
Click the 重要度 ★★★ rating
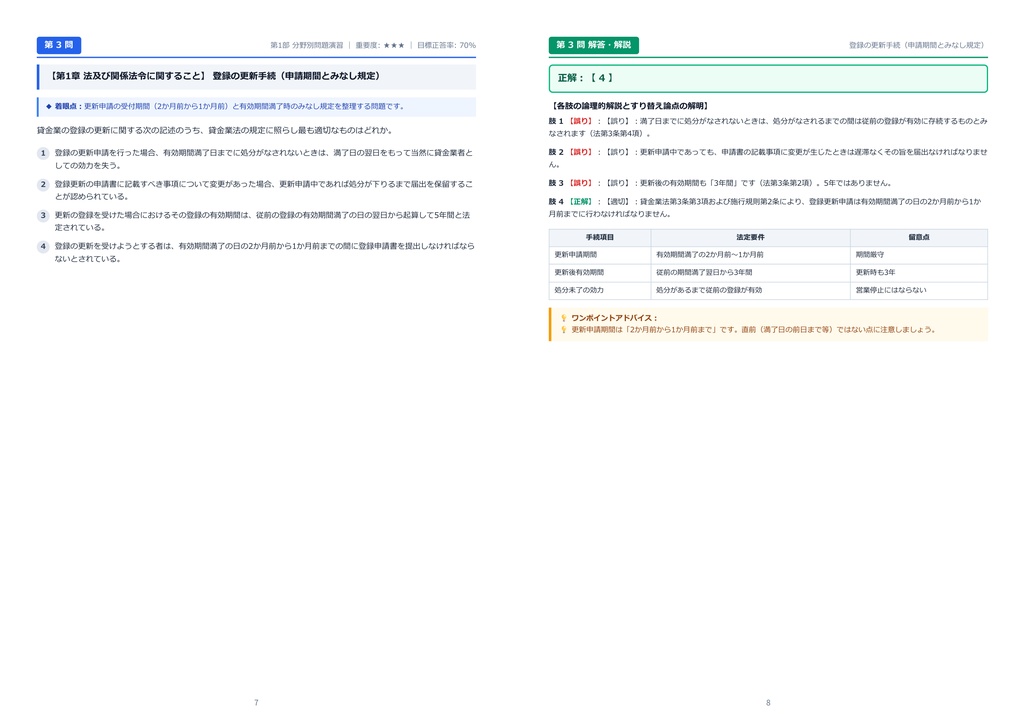coord(380,45)
